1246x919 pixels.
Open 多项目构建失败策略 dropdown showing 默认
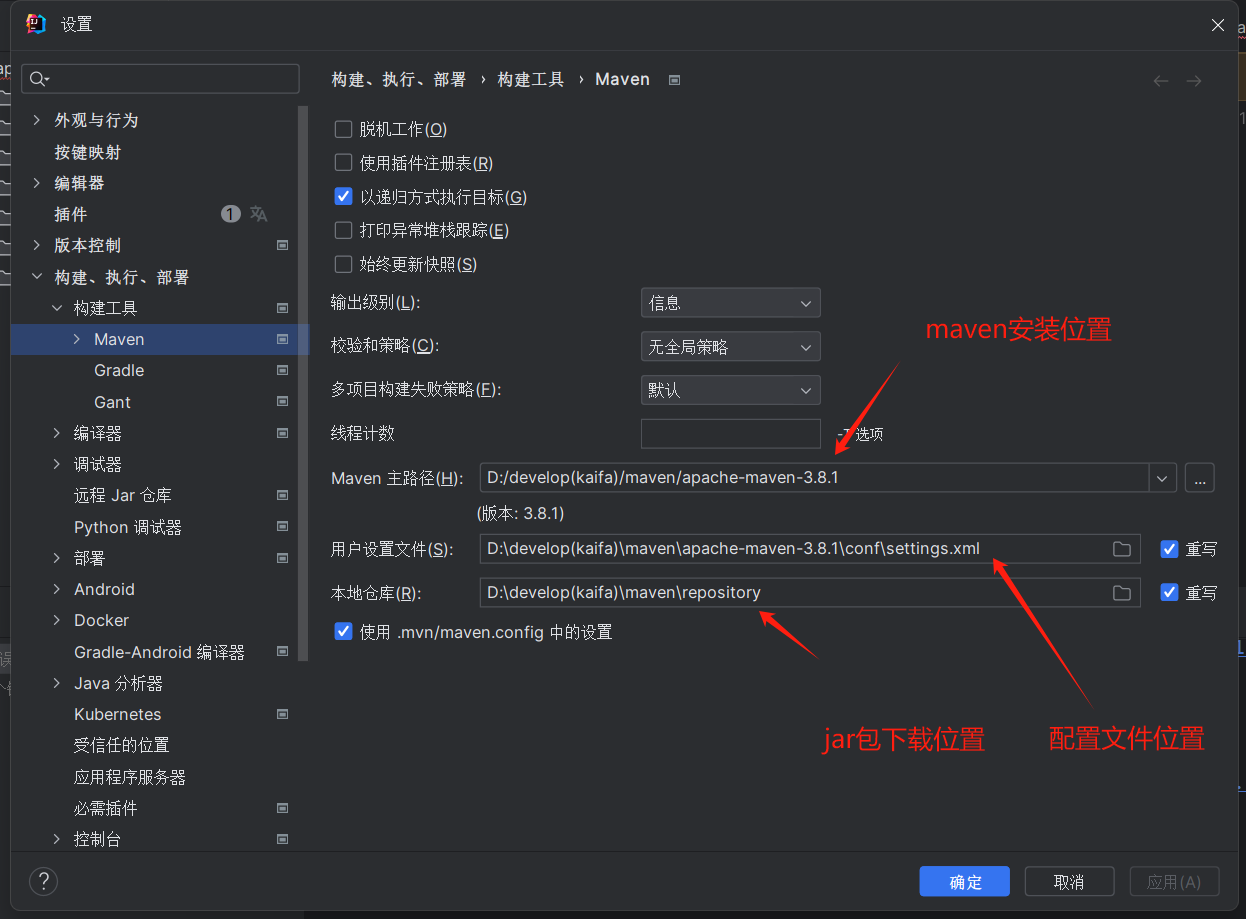tap(730, 390)
